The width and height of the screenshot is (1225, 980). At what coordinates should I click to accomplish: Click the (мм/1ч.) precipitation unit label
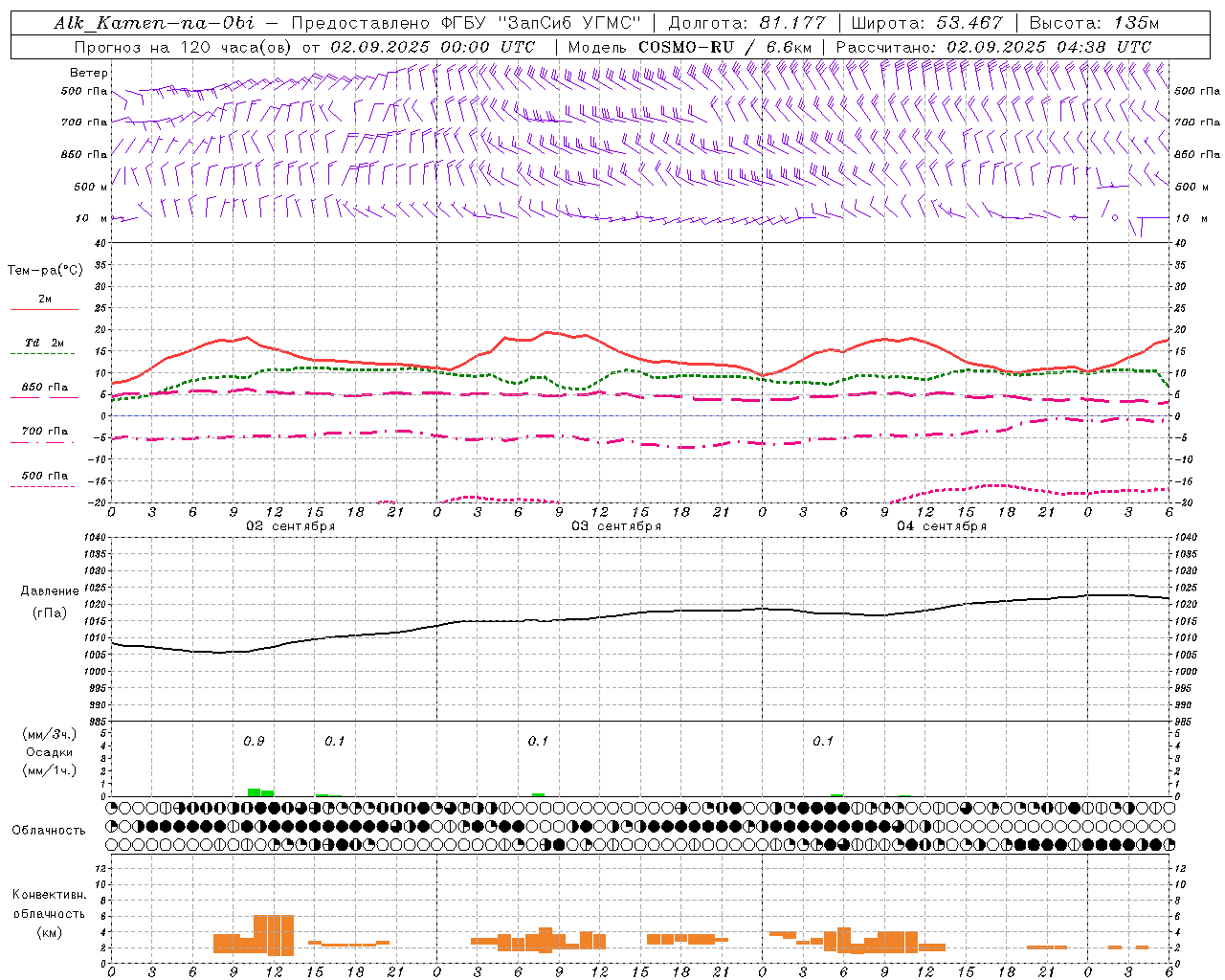point(50,770)
